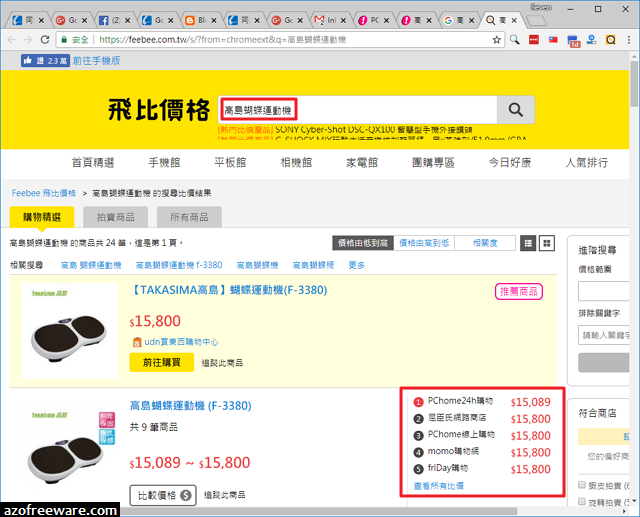Open the 屈臣氏網路商店 price listing

pyautogui.click(x=482, y=419)
